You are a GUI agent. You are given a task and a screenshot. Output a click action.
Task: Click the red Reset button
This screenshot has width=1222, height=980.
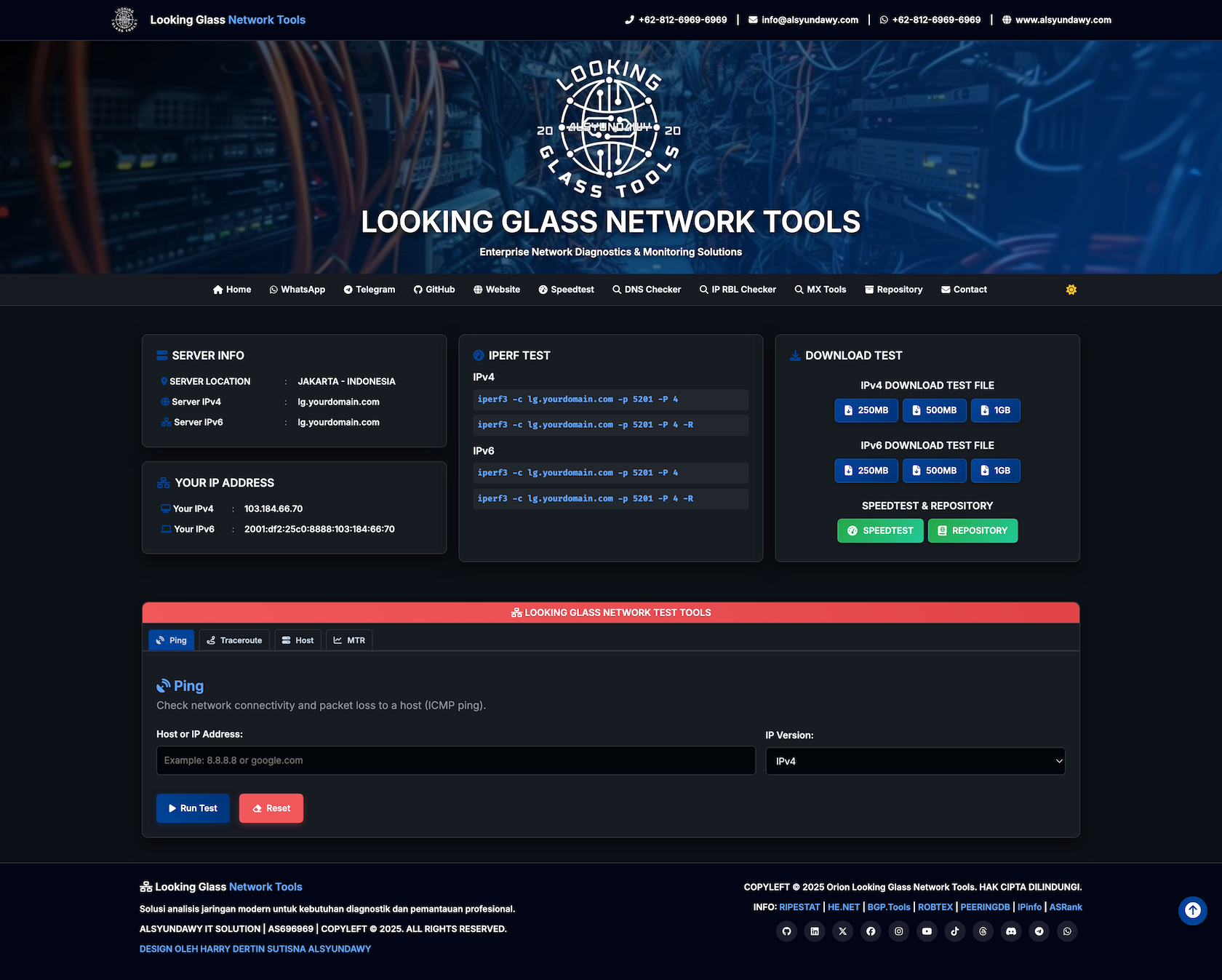(x=271, y=808)
